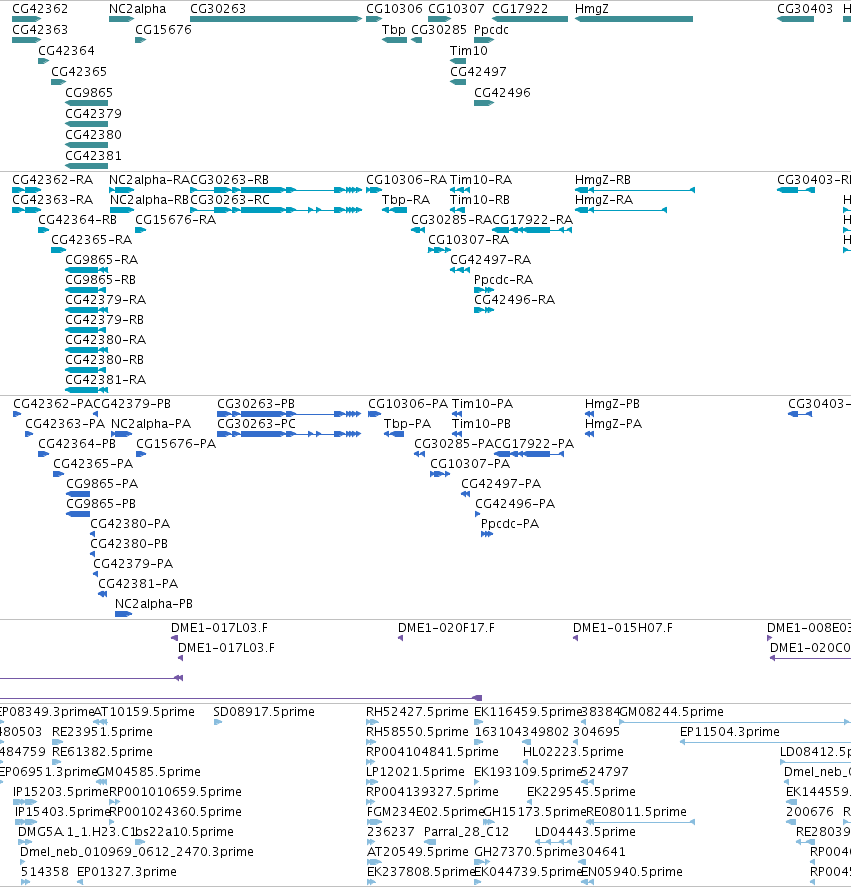Open the Tim10 gene label

(x=469, y=50)
